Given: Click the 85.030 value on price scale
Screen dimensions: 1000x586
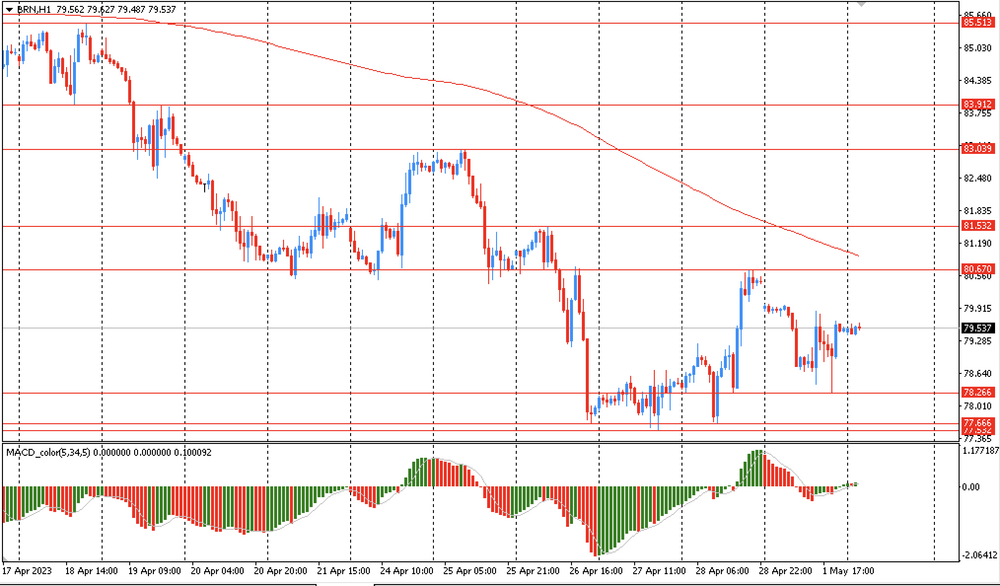Looking at the screenshot, I should tap(977, 48).
